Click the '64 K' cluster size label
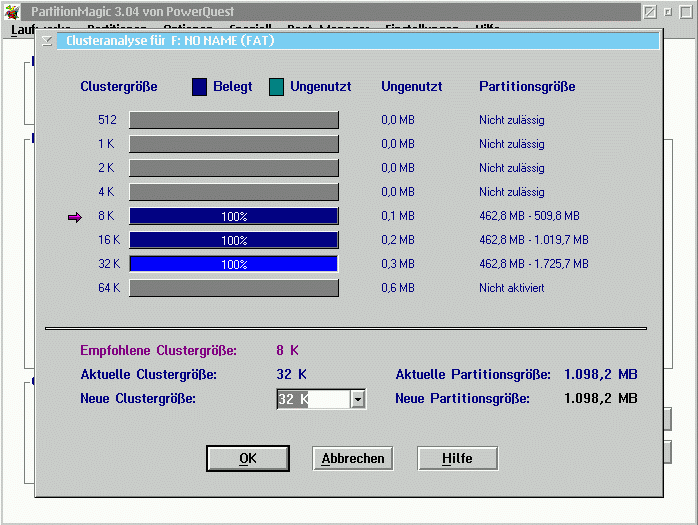This screenshot has width=698, height=525. 109,288
